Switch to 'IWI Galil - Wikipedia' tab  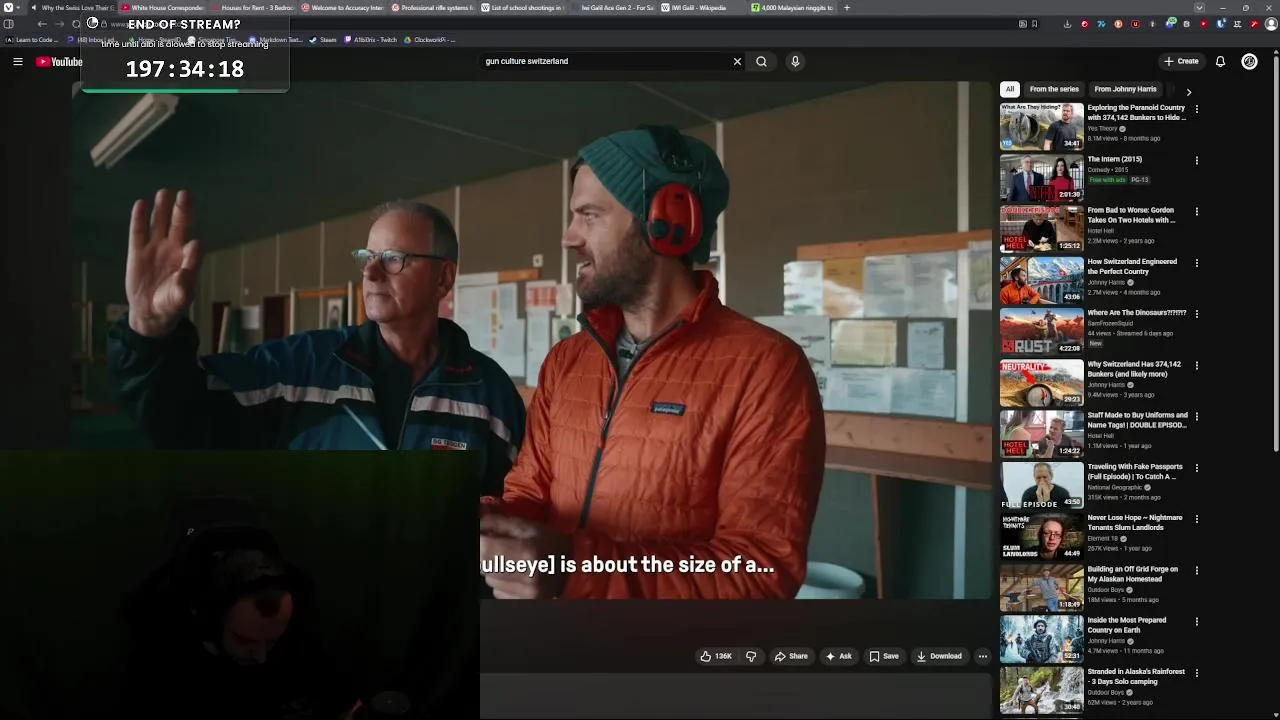coord(702,8)
